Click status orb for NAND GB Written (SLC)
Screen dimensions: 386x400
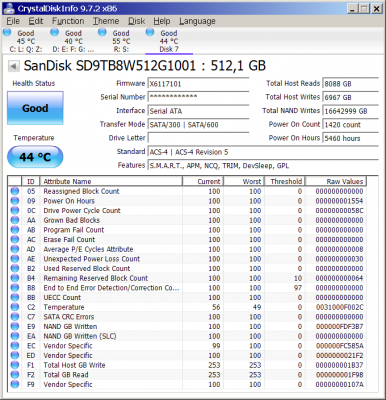(x=15, y=336)
